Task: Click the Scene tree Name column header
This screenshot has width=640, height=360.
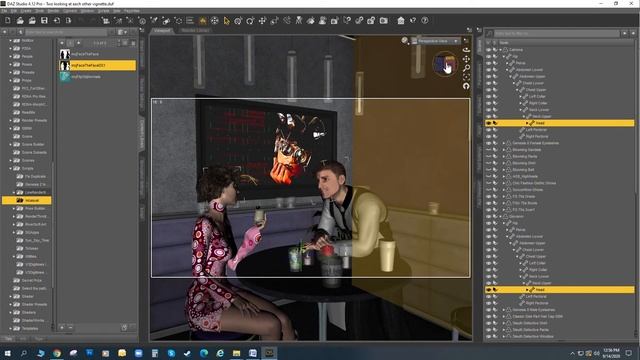Action: coord(504,42)
